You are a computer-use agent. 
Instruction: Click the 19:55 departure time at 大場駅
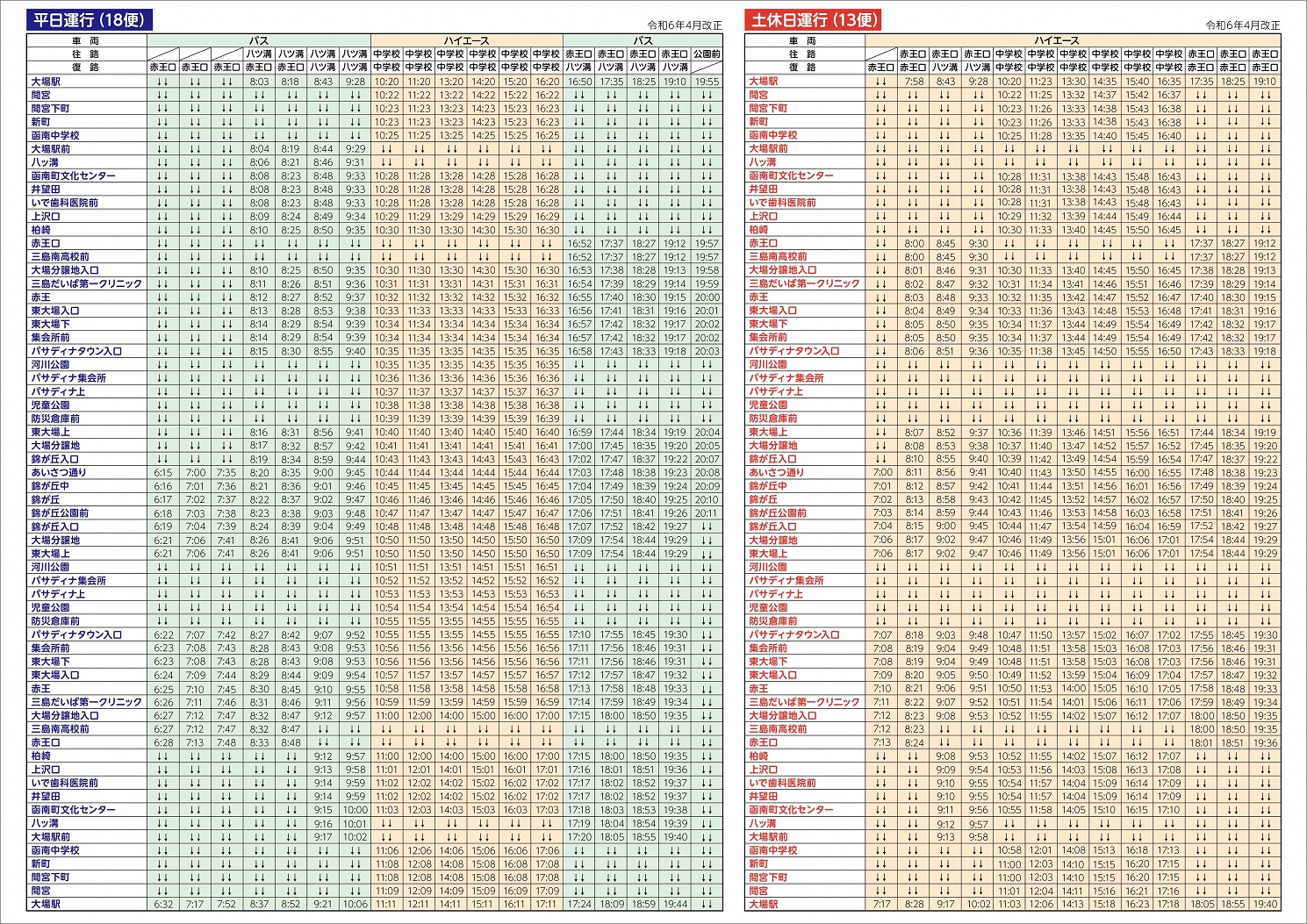click(707, 81)
